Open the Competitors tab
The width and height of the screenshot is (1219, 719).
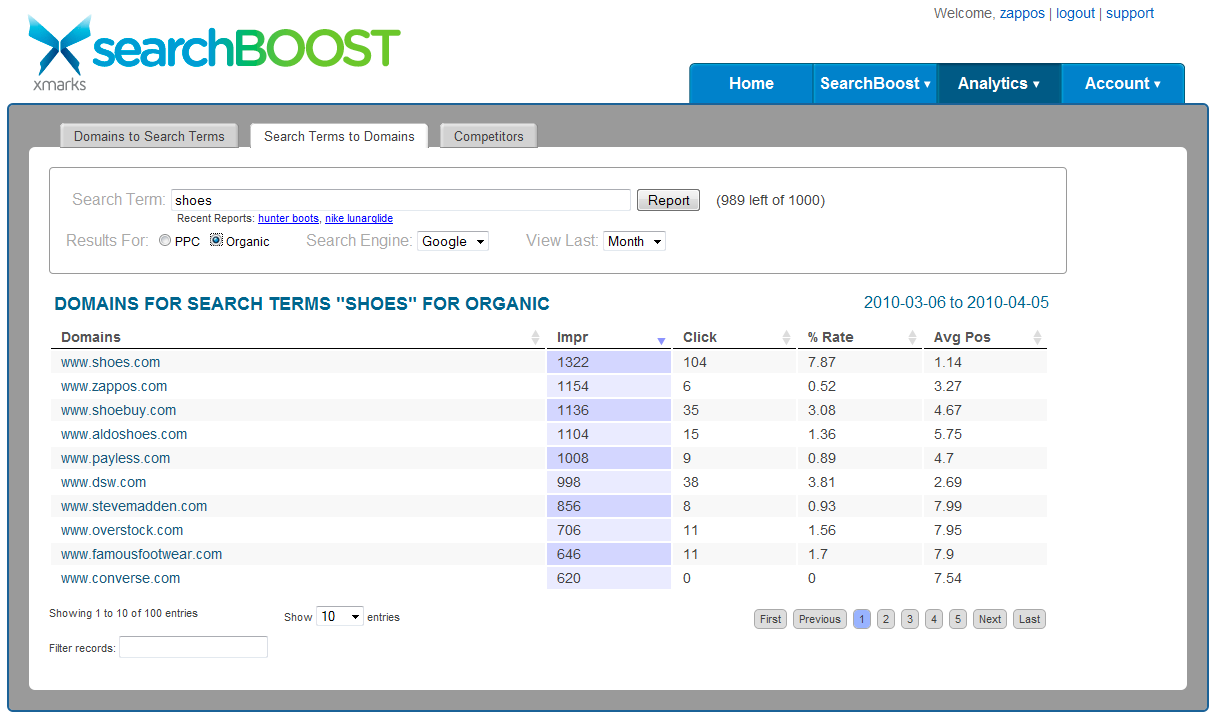488,136
